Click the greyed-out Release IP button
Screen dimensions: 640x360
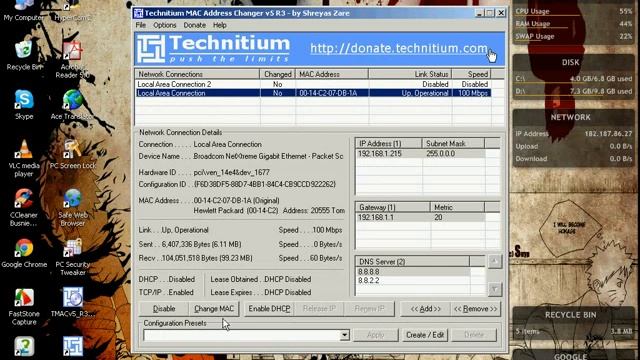click(319, 309)
